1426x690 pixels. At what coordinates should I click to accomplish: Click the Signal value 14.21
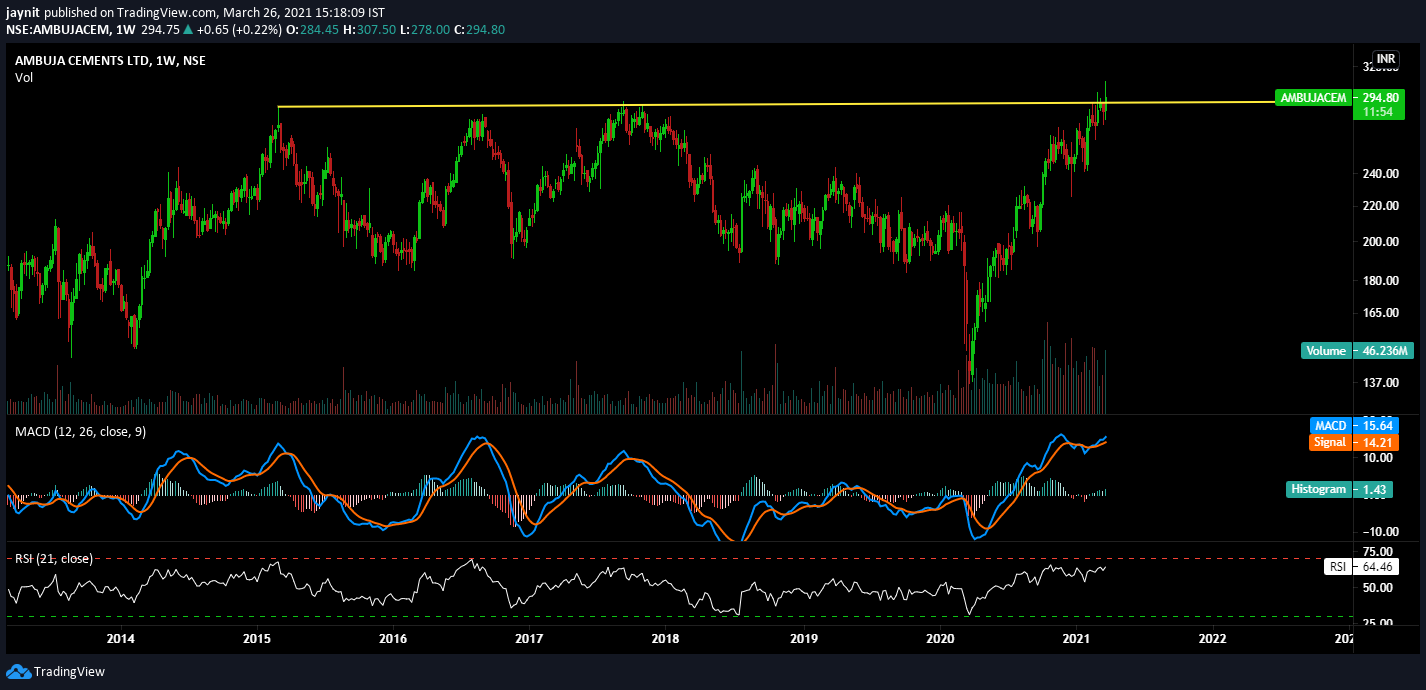tap(1377, 442)
